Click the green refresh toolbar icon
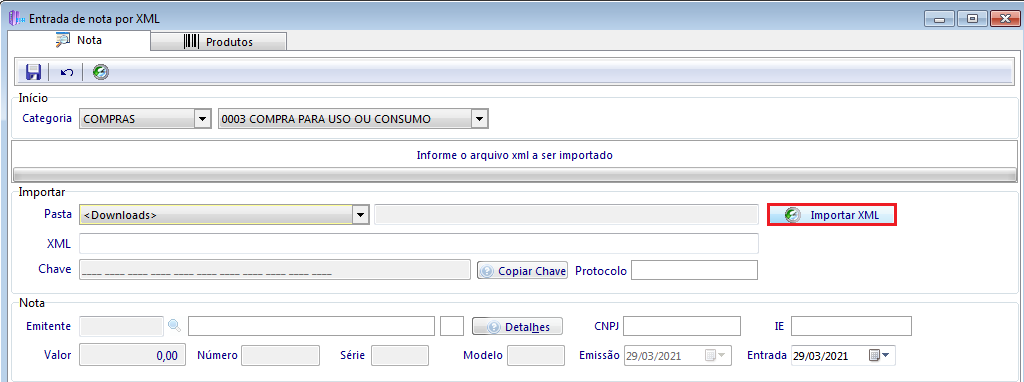This screenshot has width=1024, height=382. click(101, 72)
